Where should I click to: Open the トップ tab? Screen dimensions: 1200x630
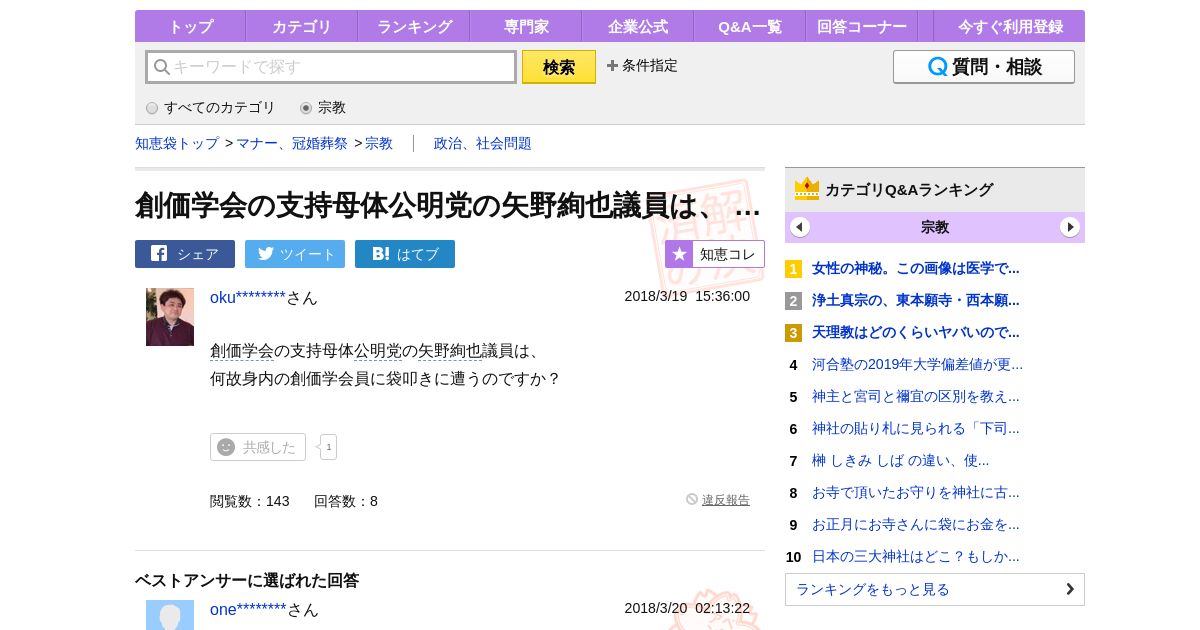tap(190, 27)
